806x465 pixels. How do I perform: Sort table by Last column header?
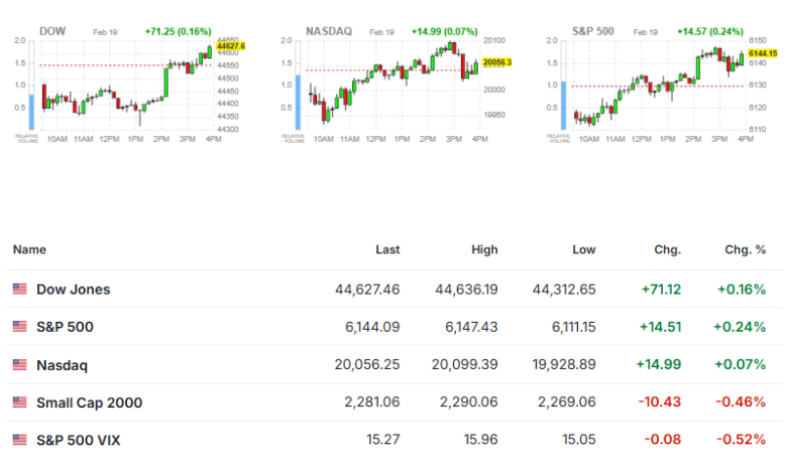tap(387, 250)
